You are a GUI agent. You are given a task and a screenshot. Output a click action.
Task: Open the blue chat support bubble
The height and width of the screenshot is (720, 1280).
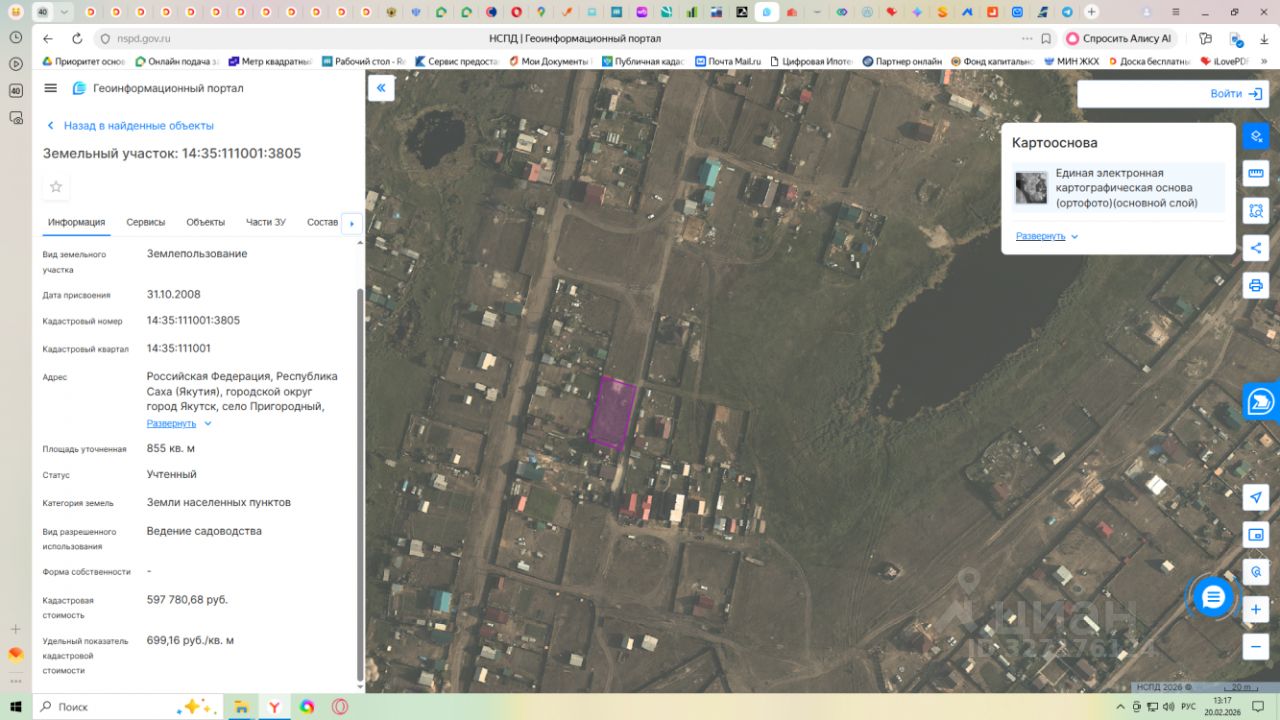coord(1213,597)
